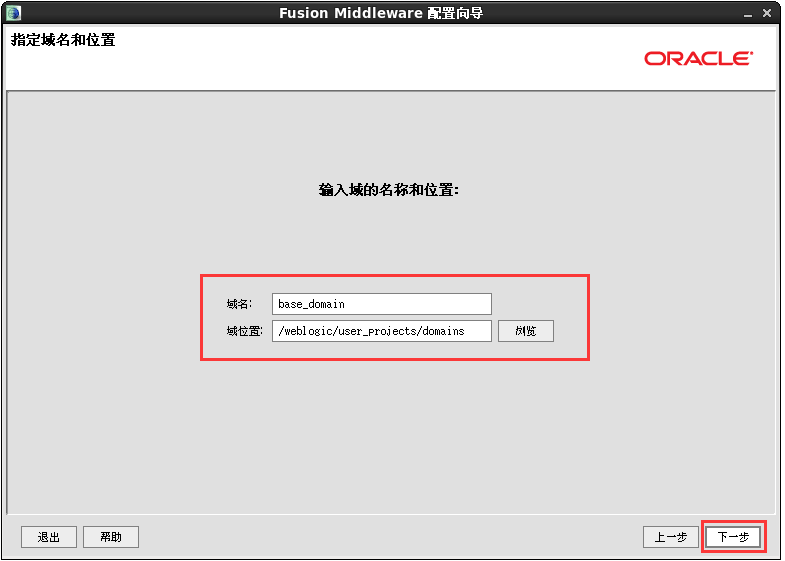Click the Fusion Middleware 配置向导 title text
This screenshot has height=561, width=785.
pos(381,13)
